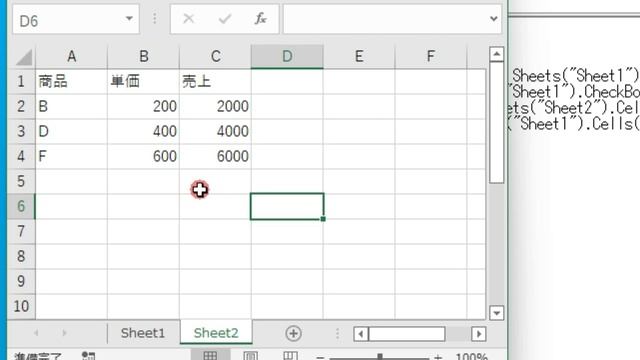Click the zoom out minus button
The height and width of the screenshot is (360, 640).
point(320,358)
